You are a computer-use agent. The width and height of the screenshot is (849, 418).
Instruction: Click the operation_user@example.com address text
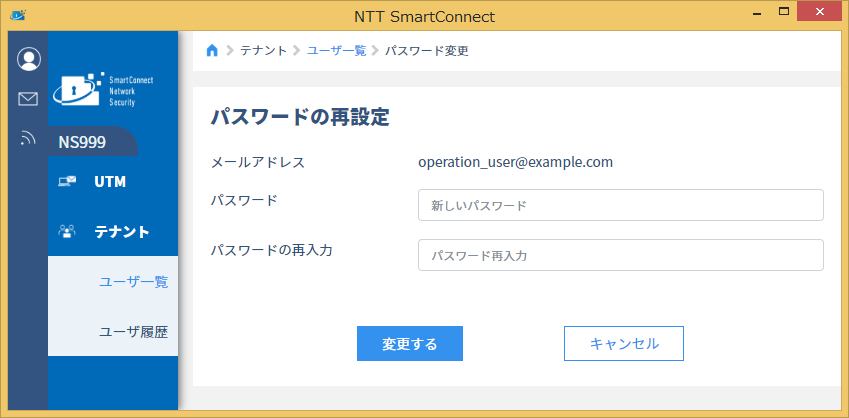pos(515,162)
